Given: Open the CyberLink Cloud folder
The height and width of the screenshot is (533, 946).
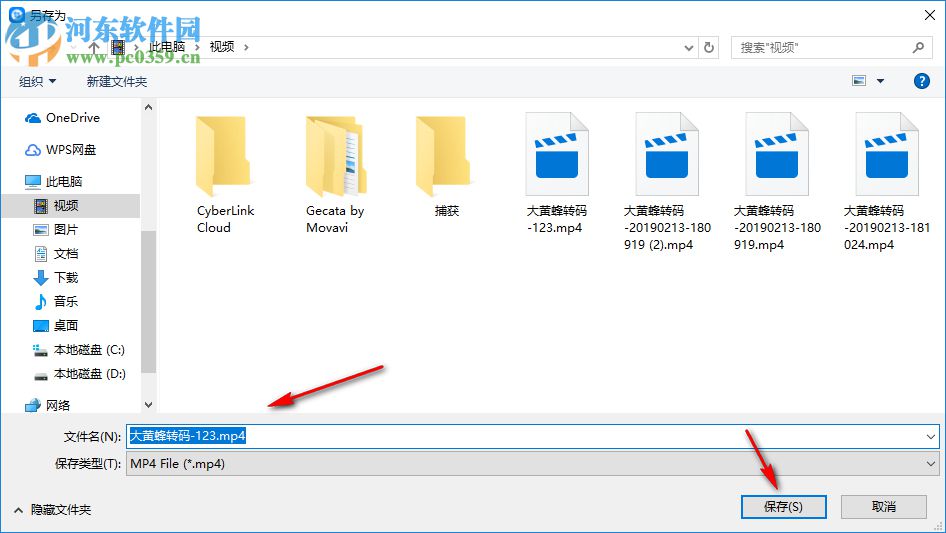Looking at the screenshot, I should point(222,174).
